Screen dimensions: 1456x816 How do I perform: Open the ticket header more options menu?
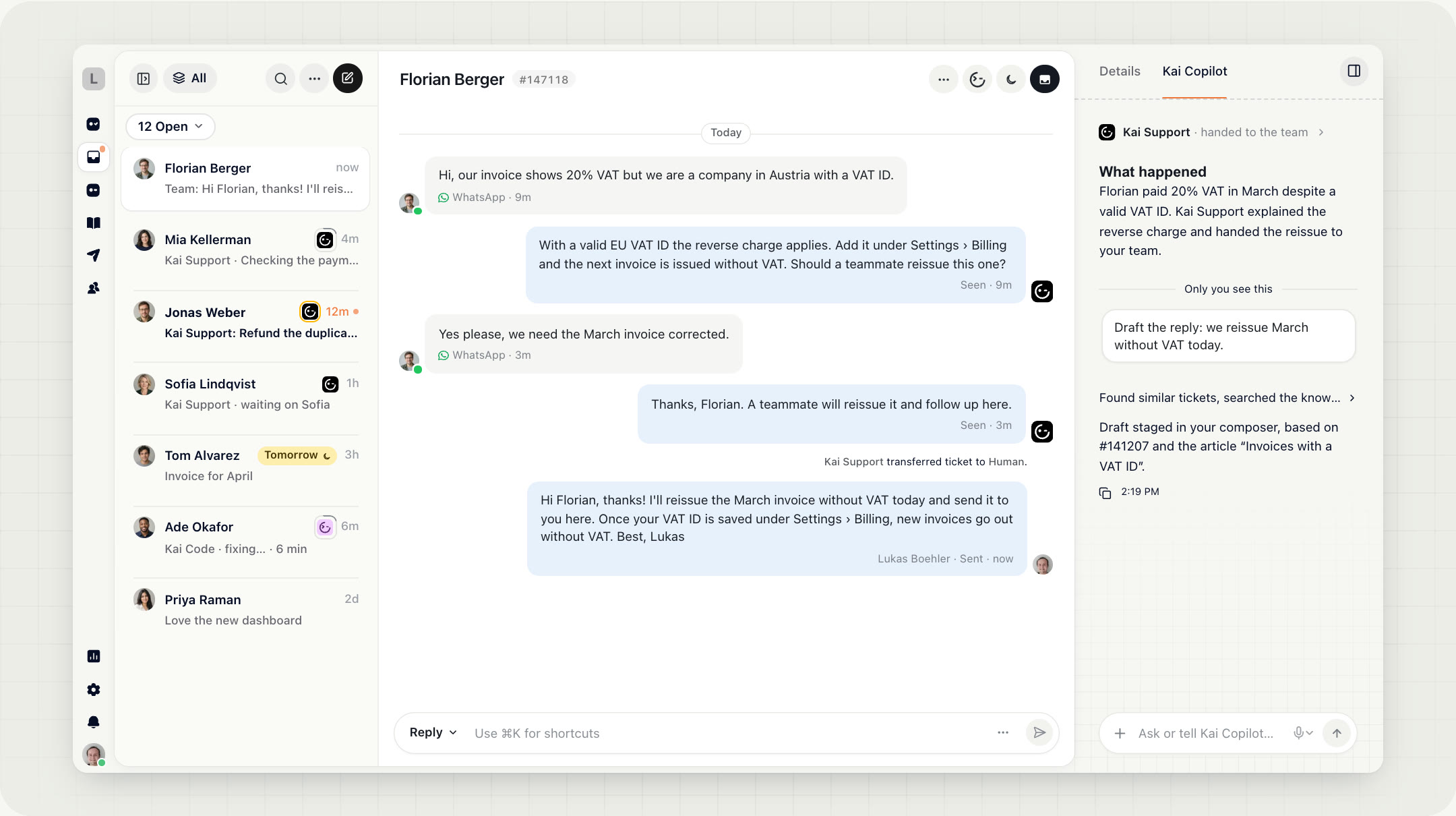click(944, 80)
